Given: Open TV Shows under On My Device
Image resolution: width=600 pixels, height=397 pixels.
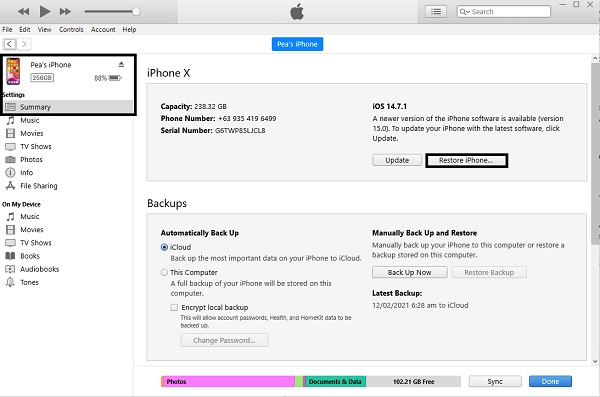Looking at the screenshot, I should (x=36, y=243).
